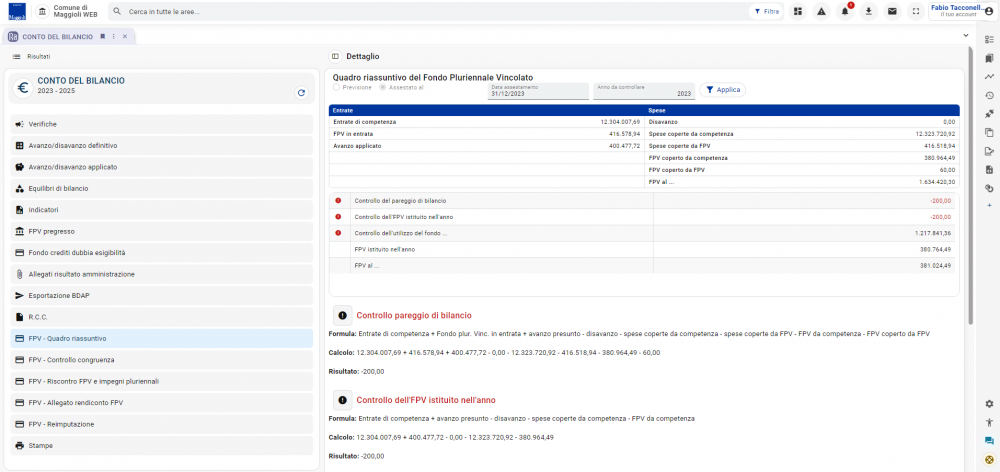Open Allegati risultato amministrazione item
This screenshot has width=1000, height=472.
(x=161, y=274)
